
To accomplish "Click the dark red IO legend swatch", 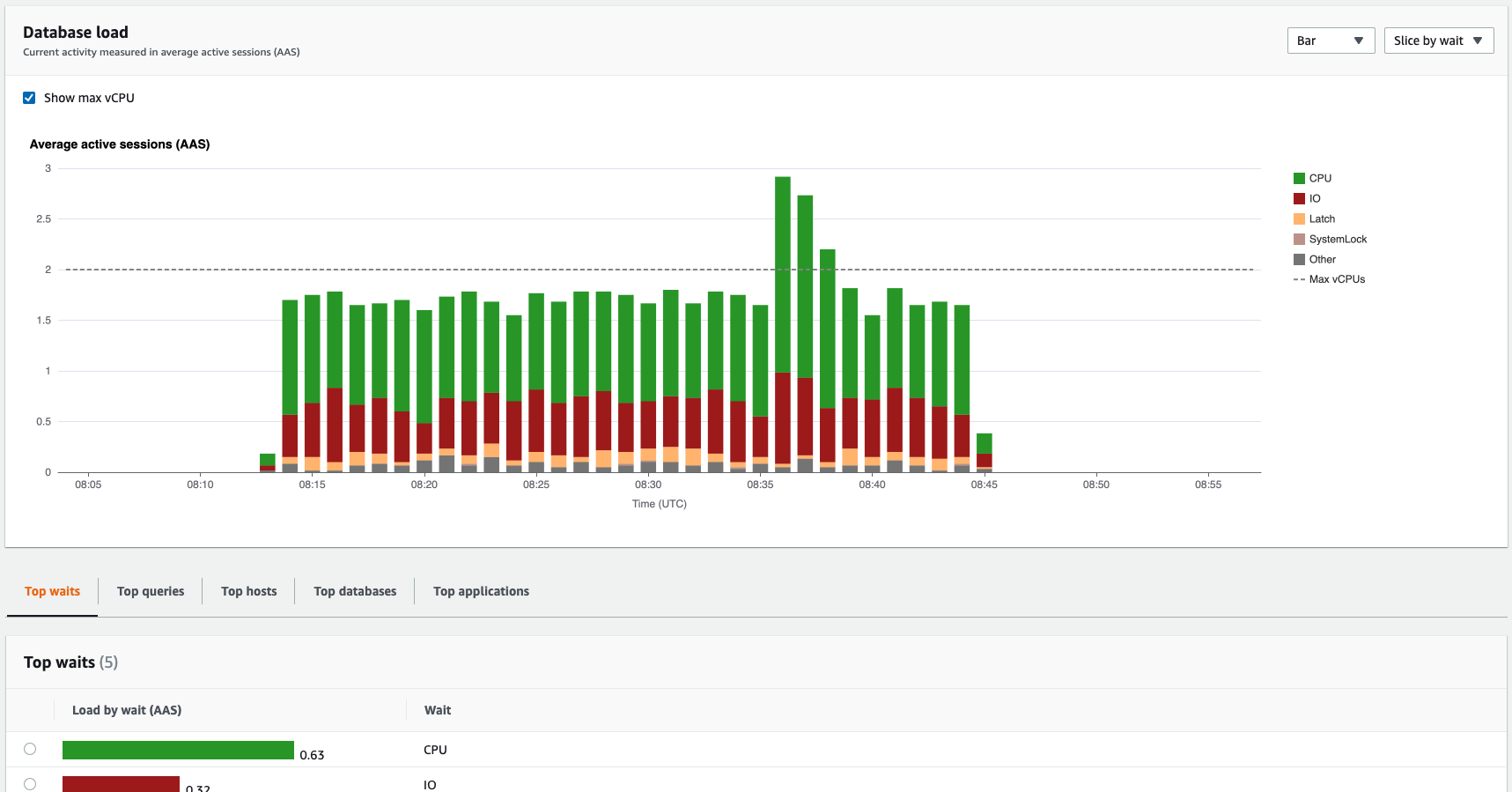I will click(x=1299, y=199).
